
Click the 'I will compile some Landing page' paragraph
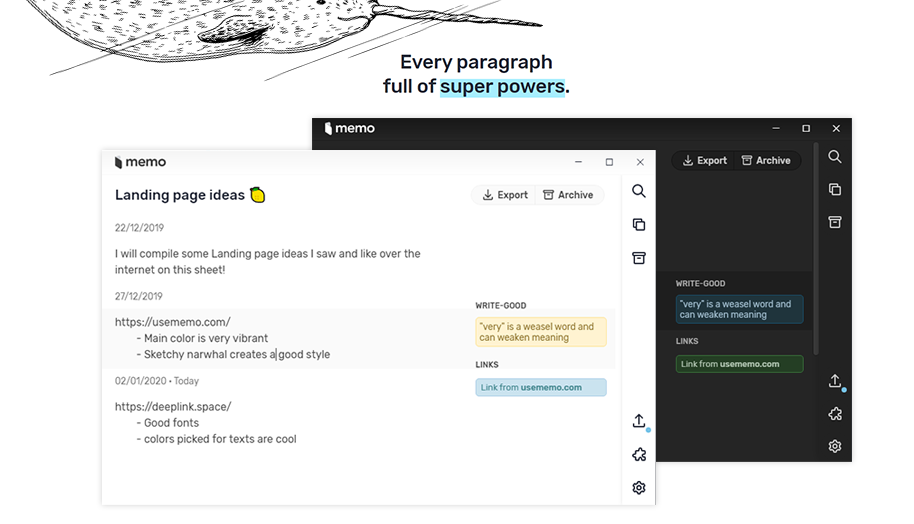(x=268, y=262)
